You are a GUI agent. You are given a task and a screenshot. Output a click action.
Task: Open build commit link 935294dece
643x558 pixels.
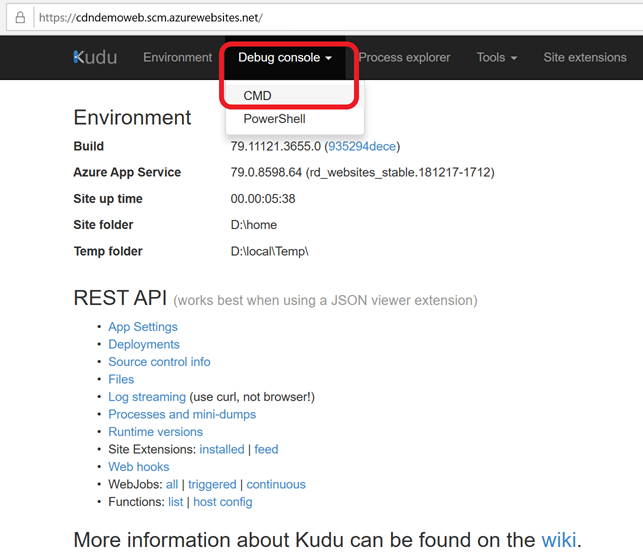pyautogui.click(x=362, y=146)
